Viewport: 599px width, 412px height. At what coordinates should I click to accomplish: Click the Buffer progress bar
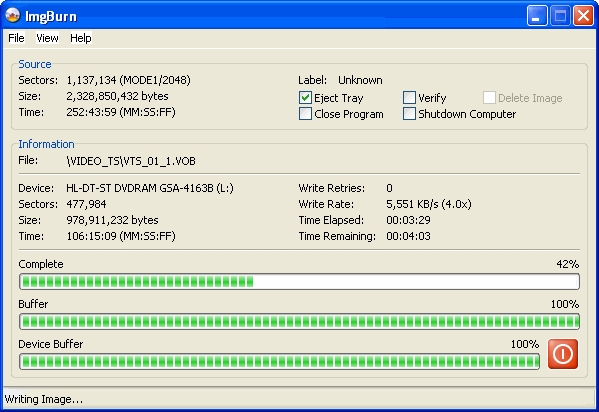299,322
